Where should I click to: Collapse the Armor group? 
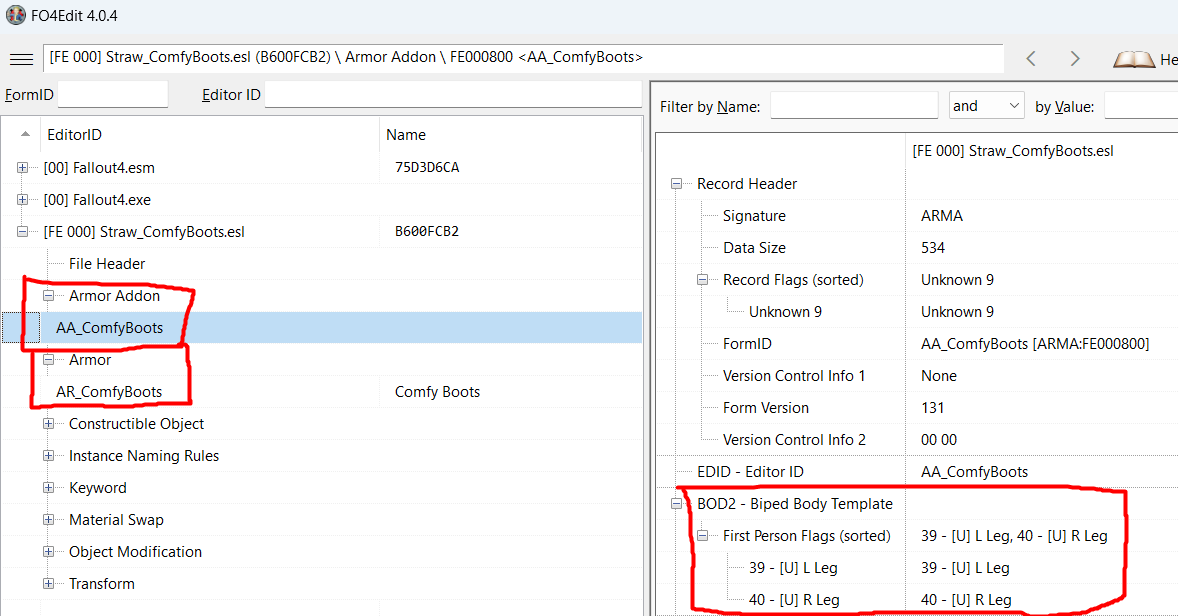[x=49, y=360]
